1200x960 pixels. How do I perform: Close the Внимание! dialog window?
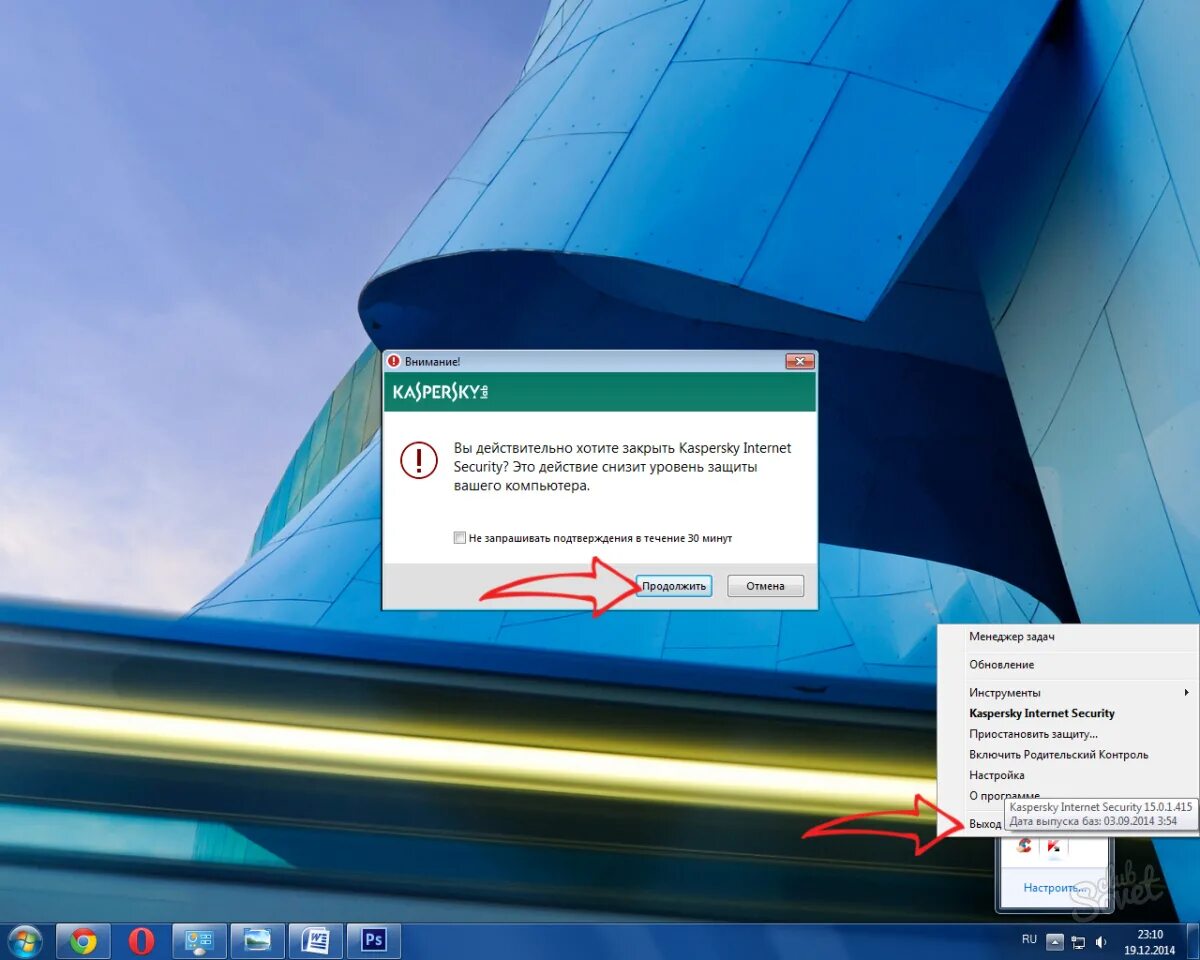pyautogui.click(x=799, y=361)
